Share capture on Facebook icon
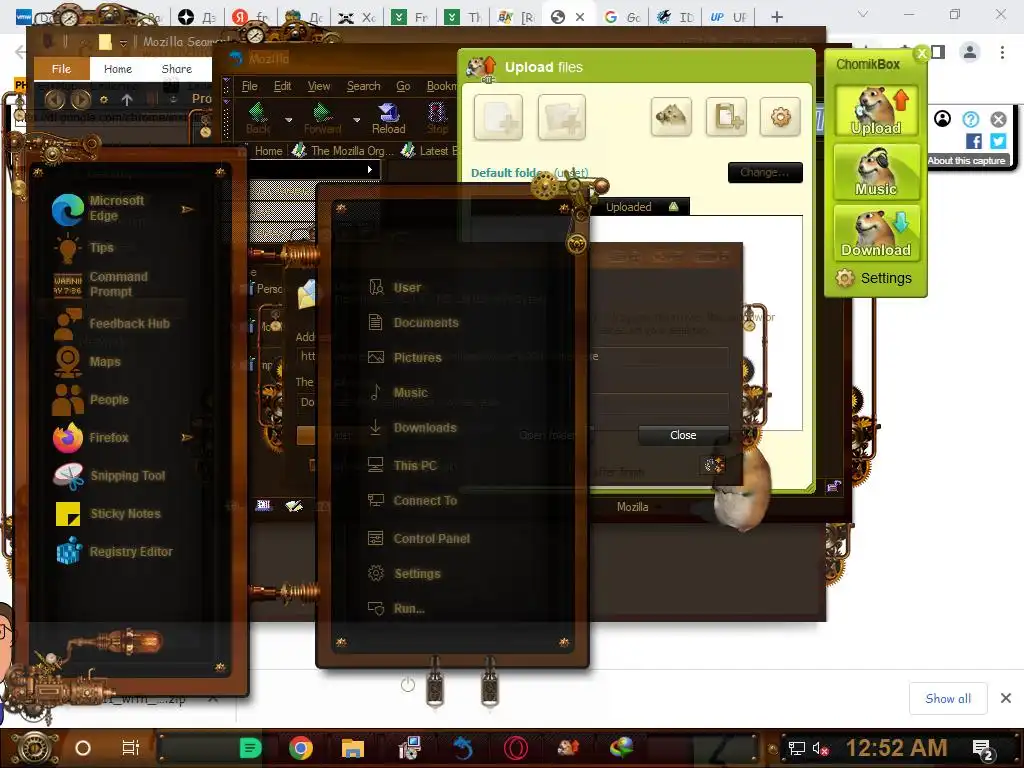1024x768 pixels. tap(974, 140)
